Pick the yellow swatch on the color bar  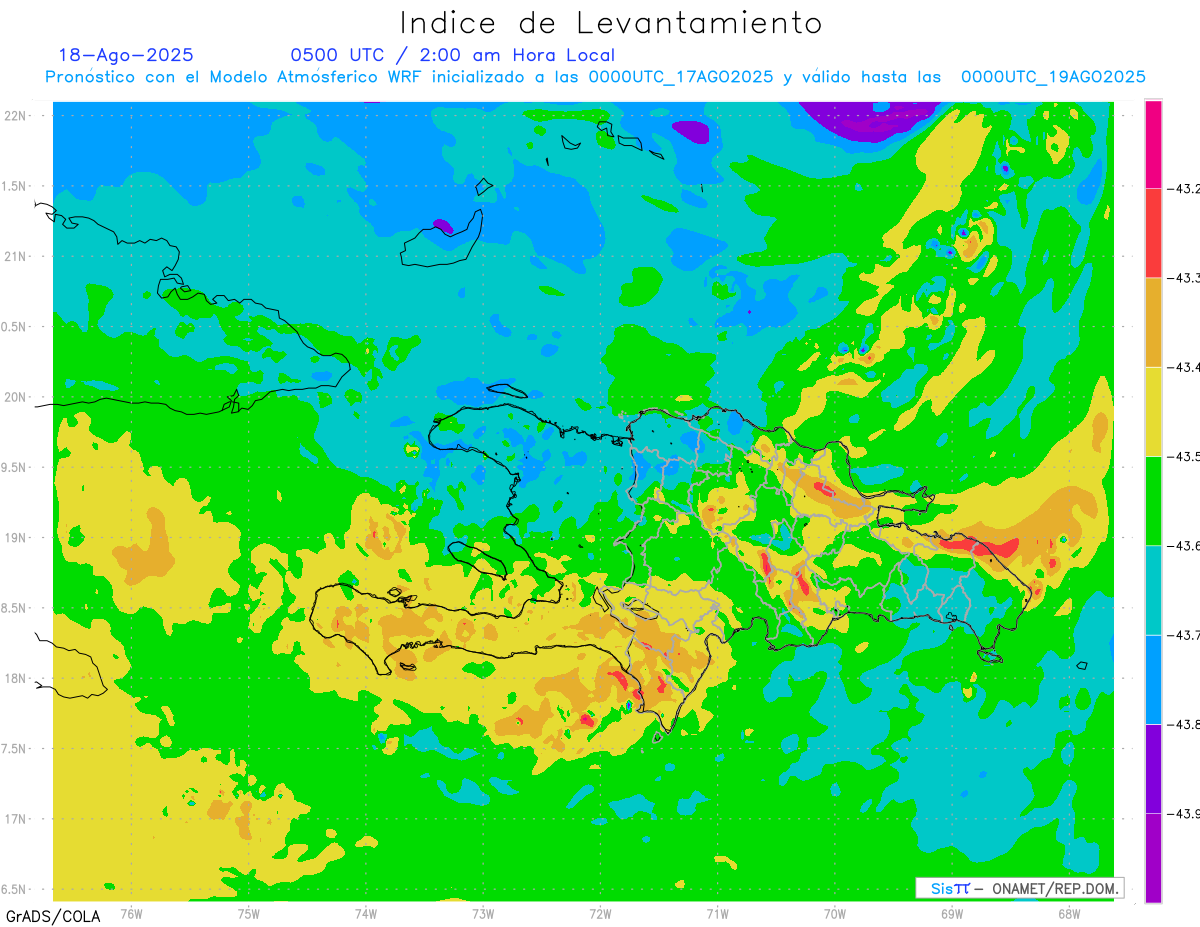pos(1153,411)
